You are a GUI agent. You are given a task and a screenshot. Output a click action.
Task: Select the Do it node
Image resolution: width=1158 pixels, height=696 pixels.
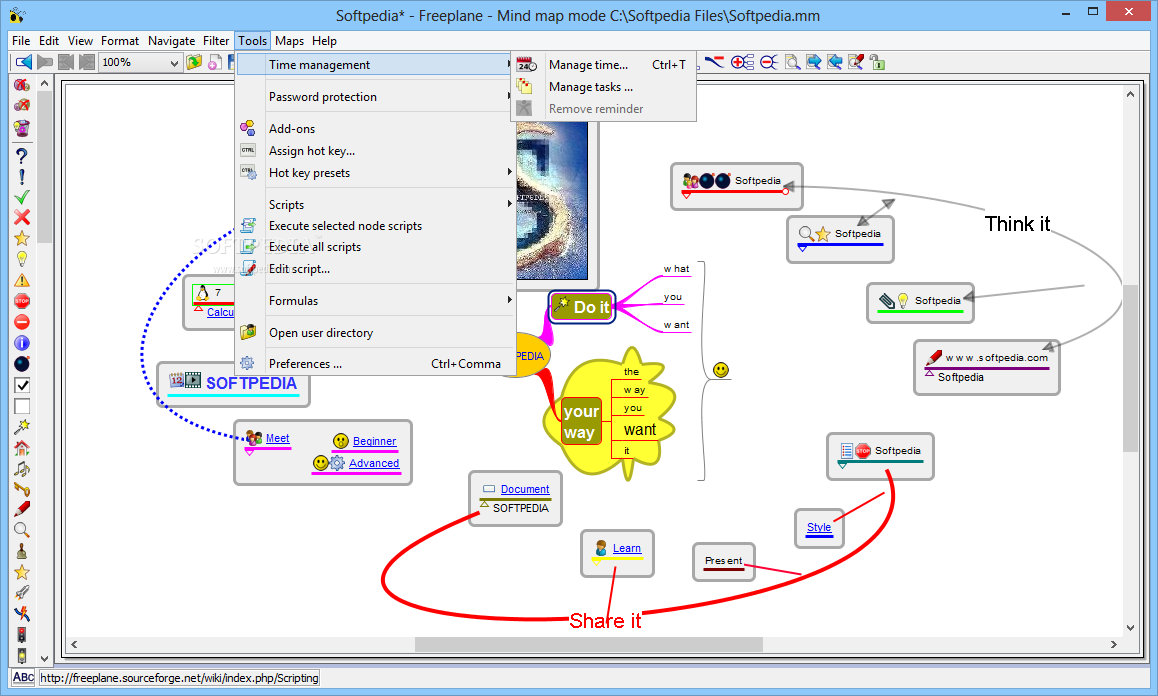click(582, 306)
